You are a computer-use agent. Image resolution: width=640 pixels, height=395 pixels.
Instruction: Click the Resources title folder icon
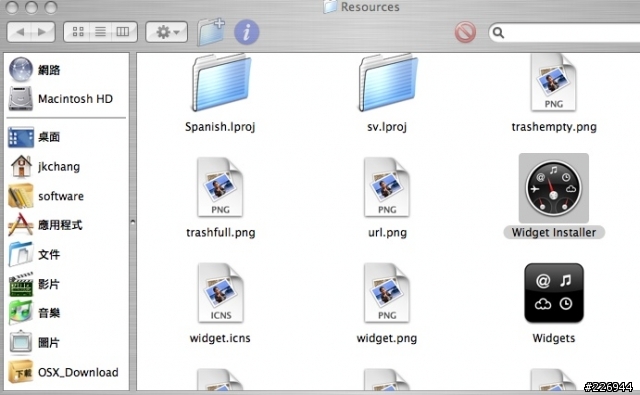[330, 7]
